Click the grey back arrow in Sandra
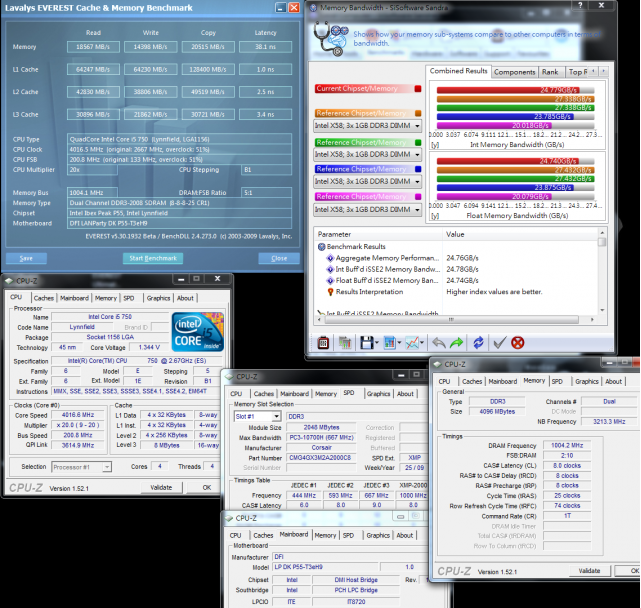Screen dimensions: 641x608 [439, 343]
